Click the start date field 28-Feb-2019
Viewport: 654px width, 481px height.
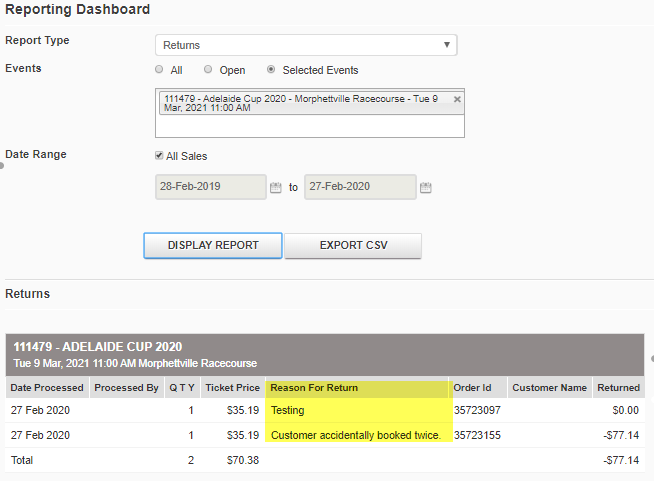(x=211, y=186)
